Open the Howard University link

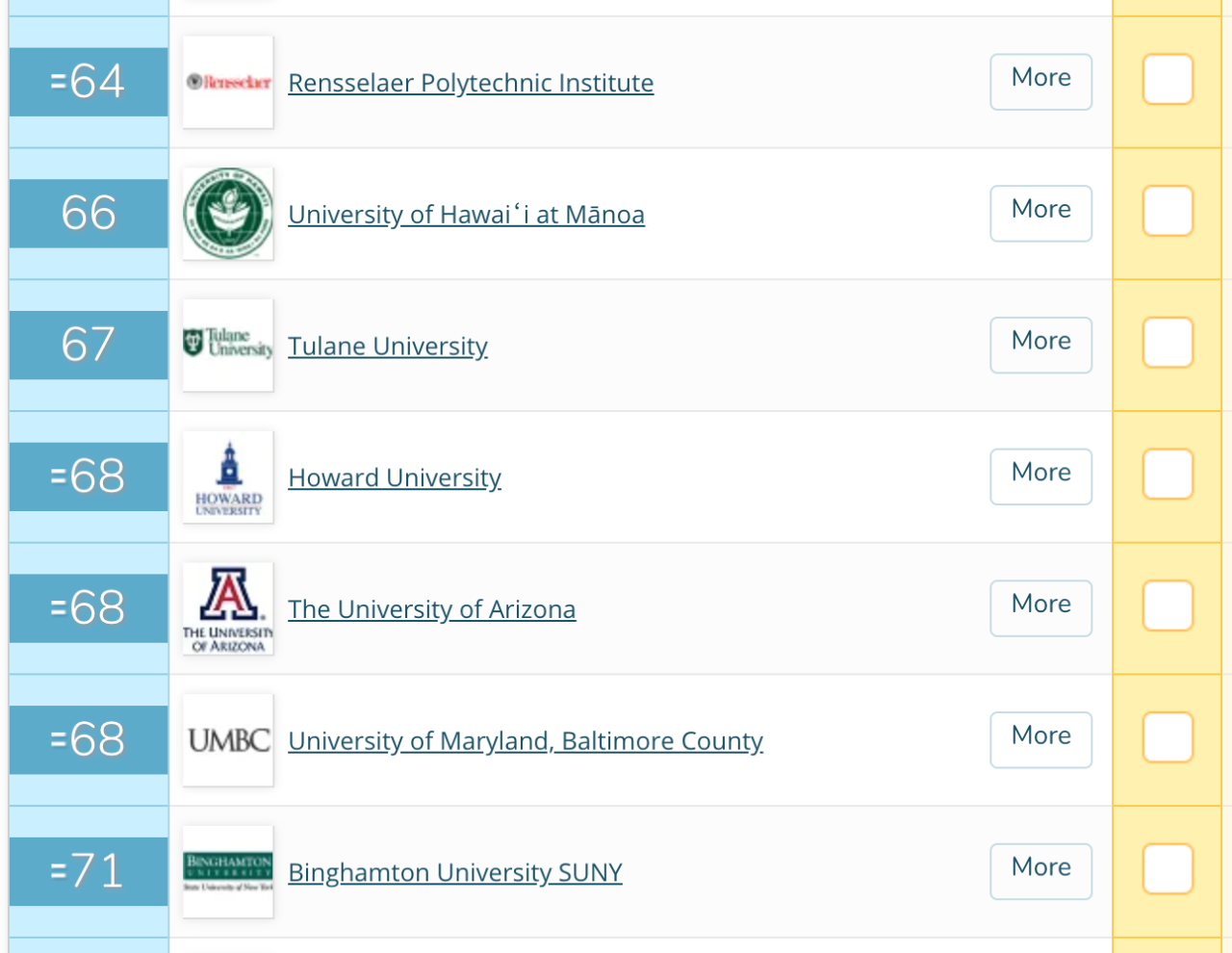click(395, 478)
